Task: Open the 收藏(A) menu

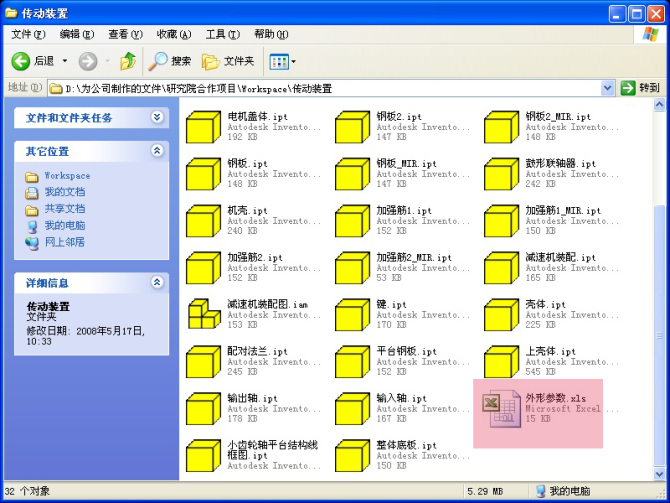Action: (174, 34)
